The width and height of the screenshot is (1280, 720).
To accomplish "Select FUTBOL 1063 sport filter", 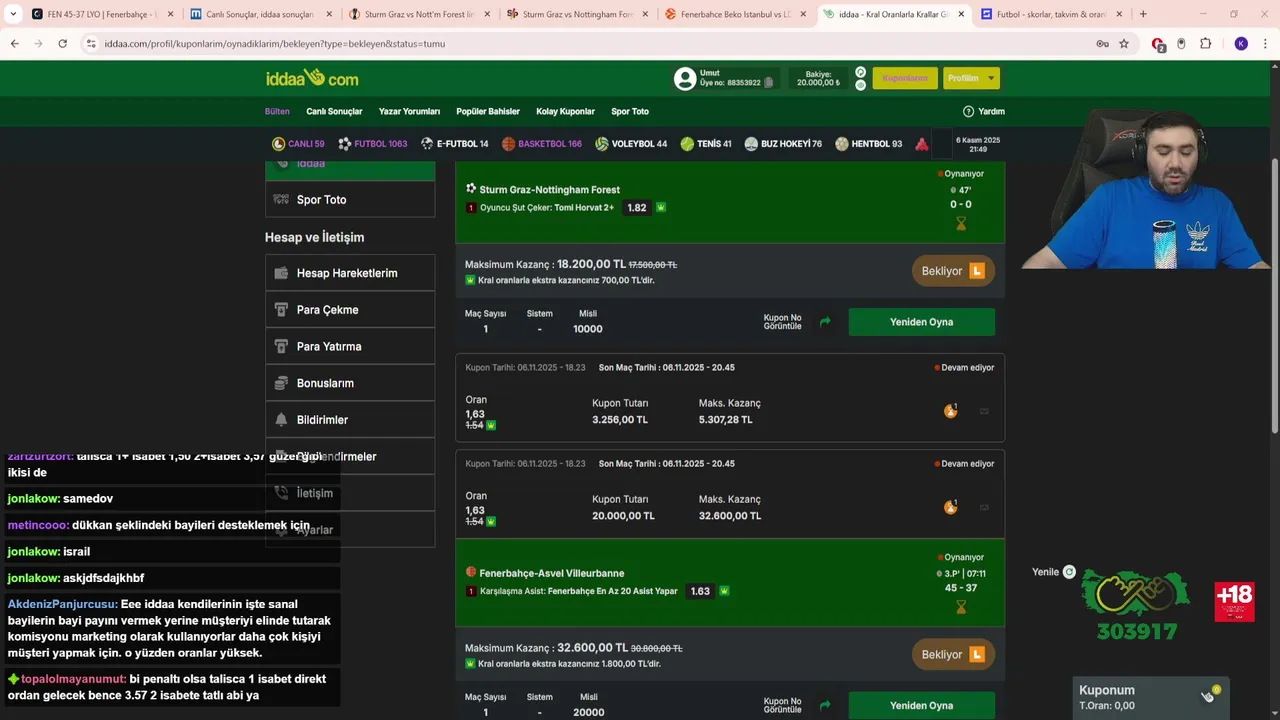I will (x=373, y=144).
